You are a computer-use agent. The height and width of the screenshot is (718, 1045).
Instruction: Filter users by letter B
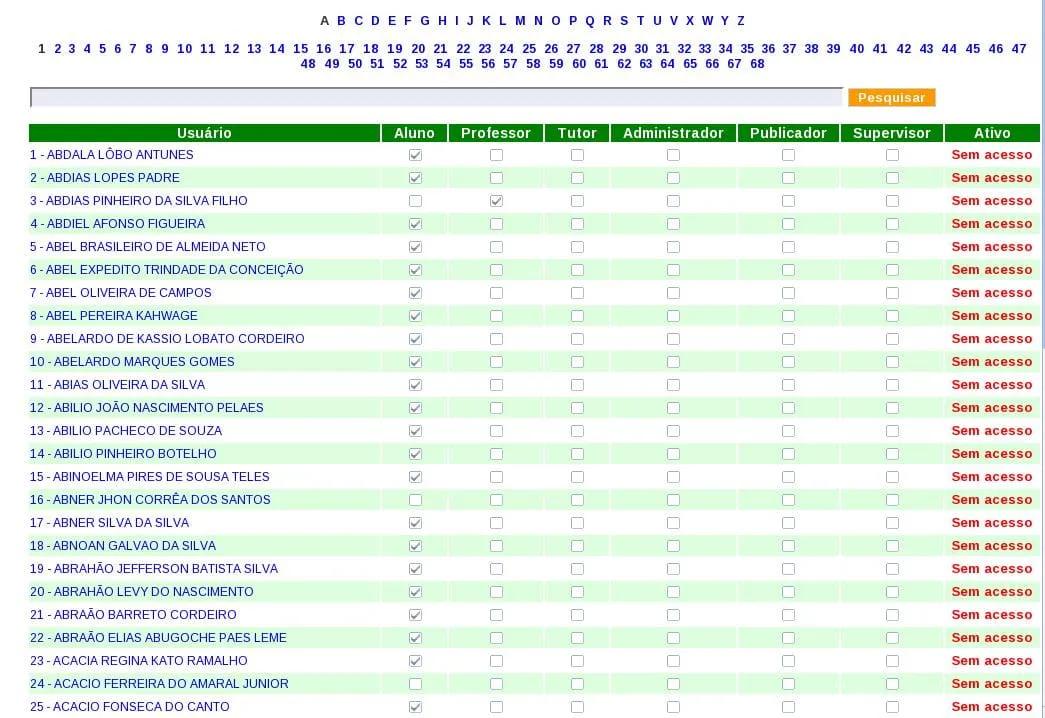(341, 21)
